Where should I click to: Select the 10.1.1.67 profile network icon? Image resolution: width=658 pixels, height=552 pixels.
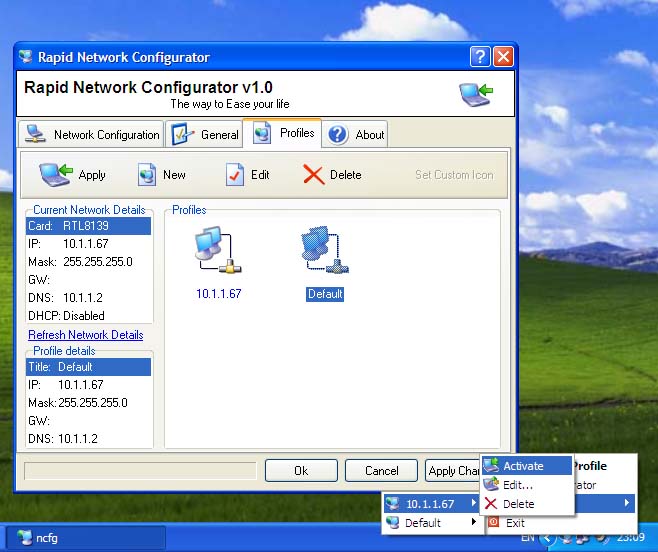coord(218,250)
